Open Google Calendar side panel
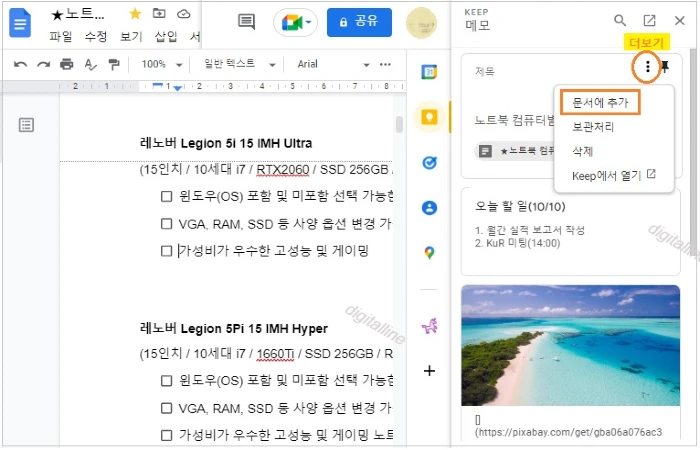Viewport: 700px width, 450px height. (429, 72)
